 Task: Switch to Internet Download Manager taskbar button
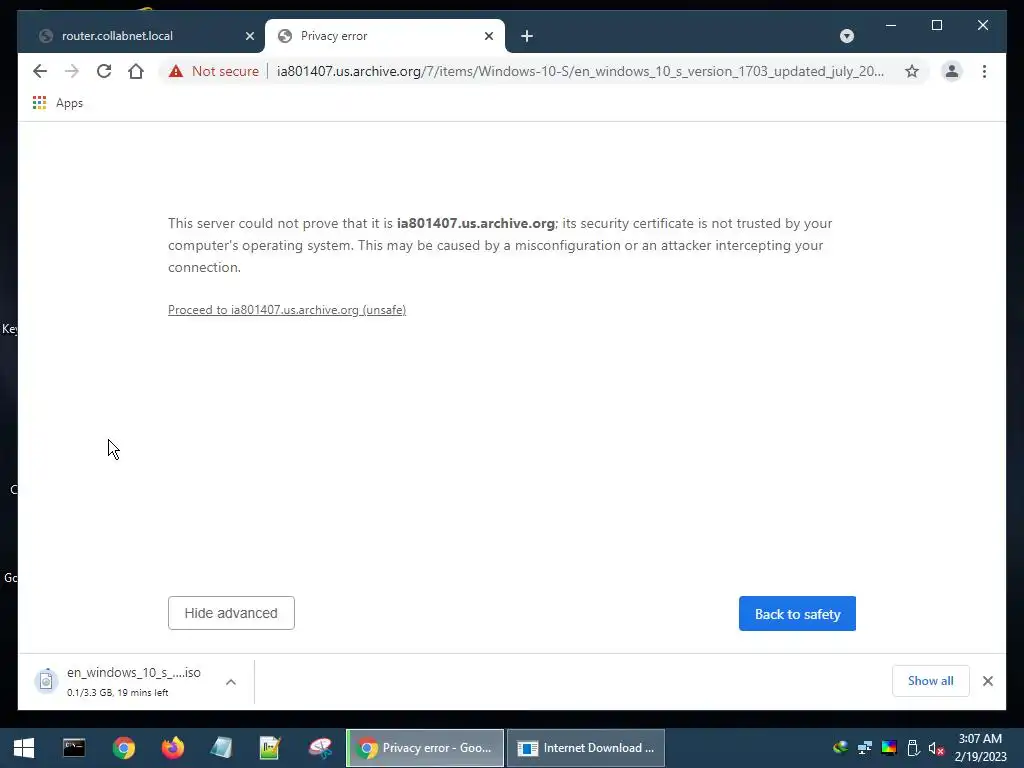[x=586, y=748]
